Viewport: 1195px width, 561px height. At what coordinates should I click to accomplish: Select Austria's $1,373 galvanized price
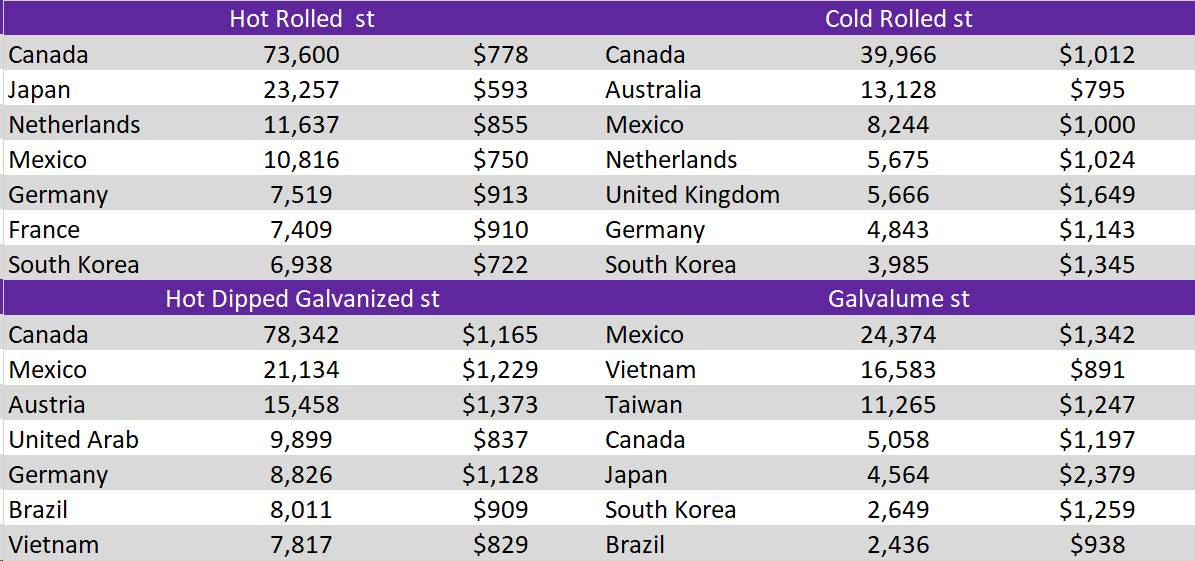coord(500,405)
